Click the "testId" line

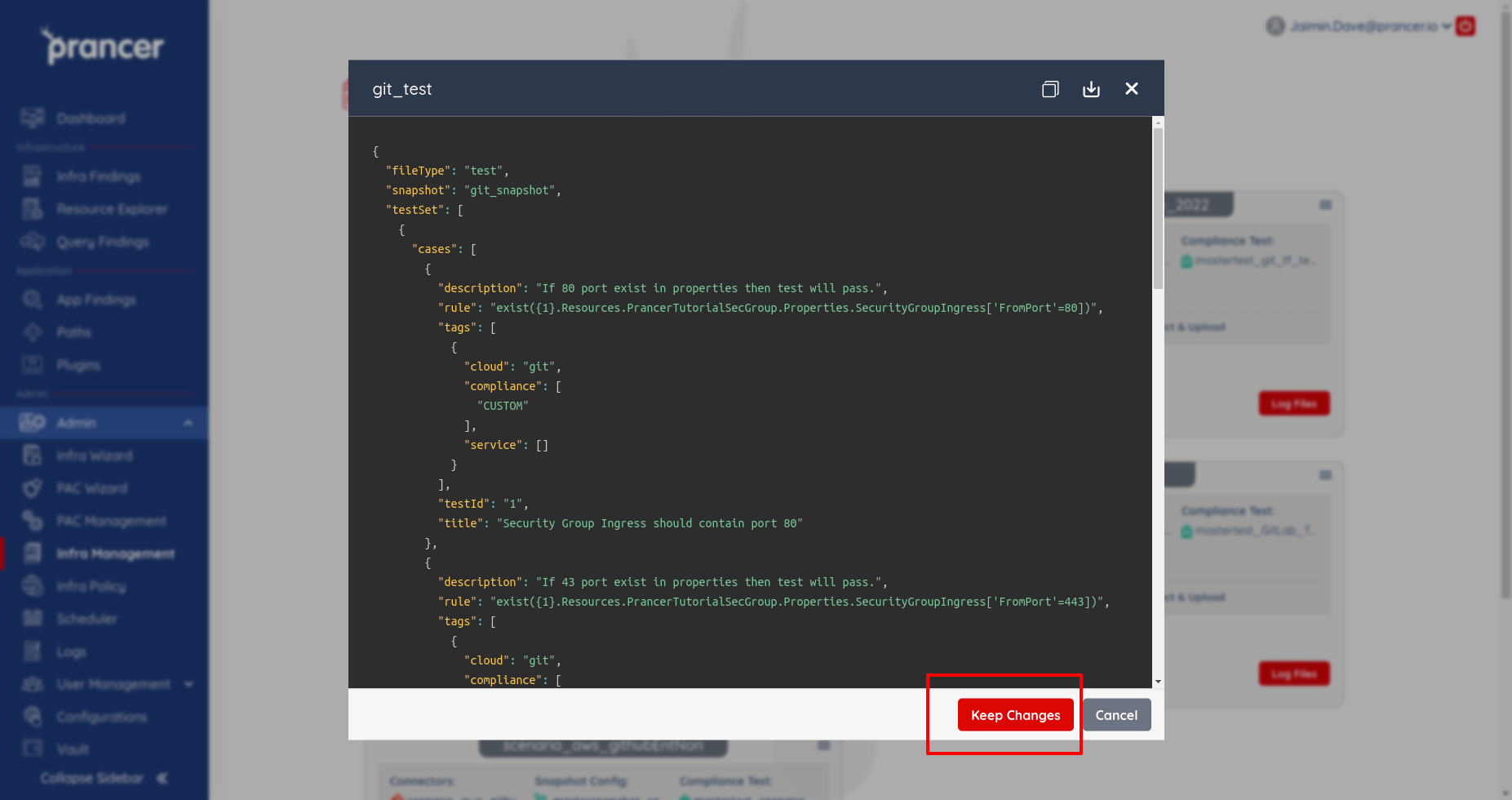[x=483, y=504]
